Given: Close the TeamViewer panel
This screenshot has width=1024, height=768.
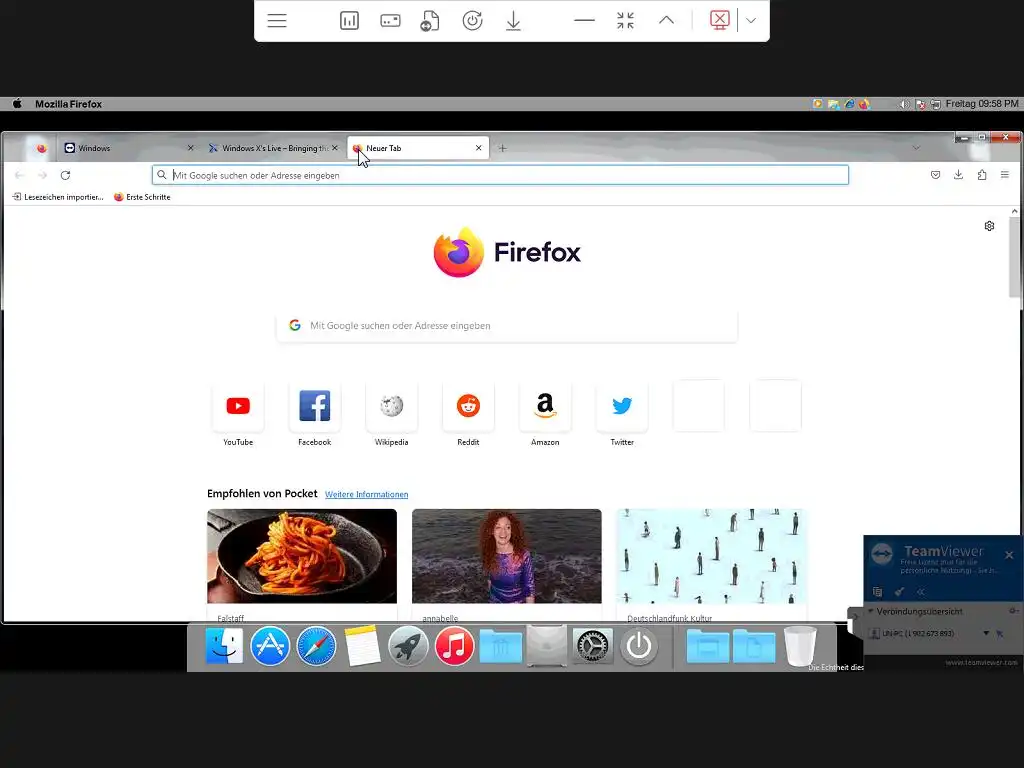Looking at the screenshot, I should pos(1009,555).
